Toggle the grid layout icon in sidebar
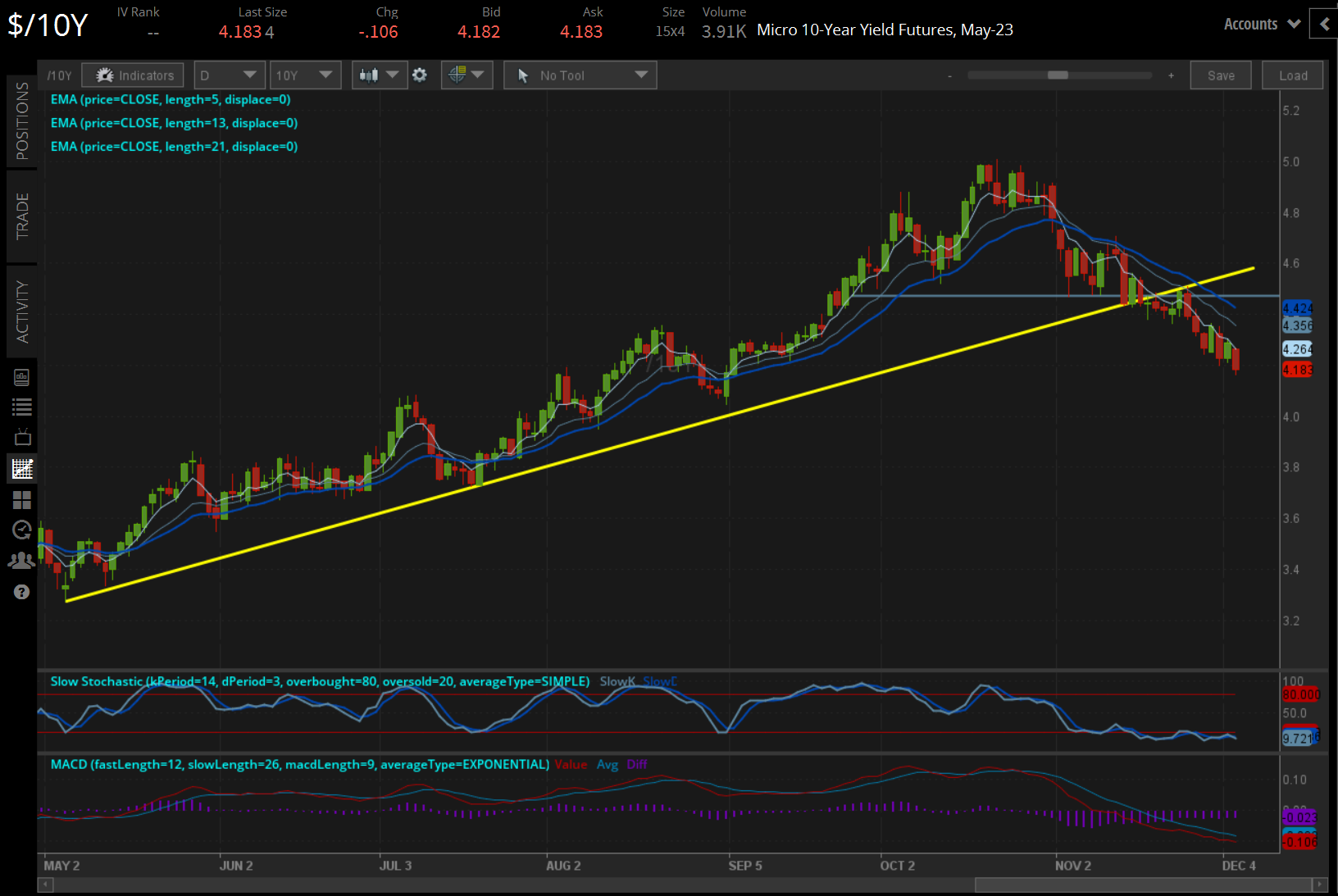Viewport: 1338px width, 896px height. coord(22,500)
